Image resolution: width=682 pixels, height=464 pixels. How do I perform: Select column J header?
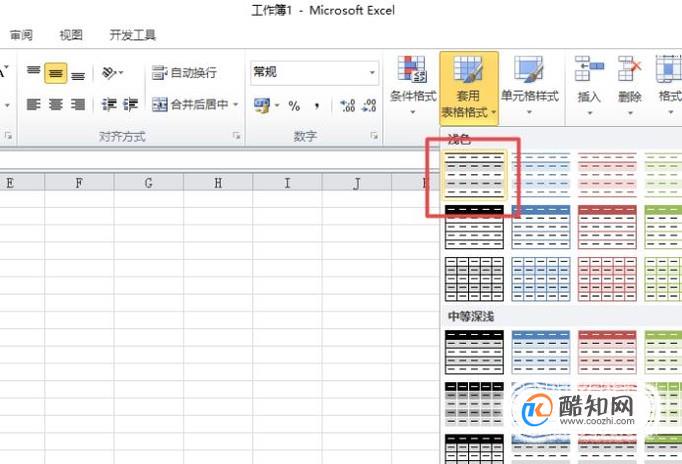(x=357, y=183)
